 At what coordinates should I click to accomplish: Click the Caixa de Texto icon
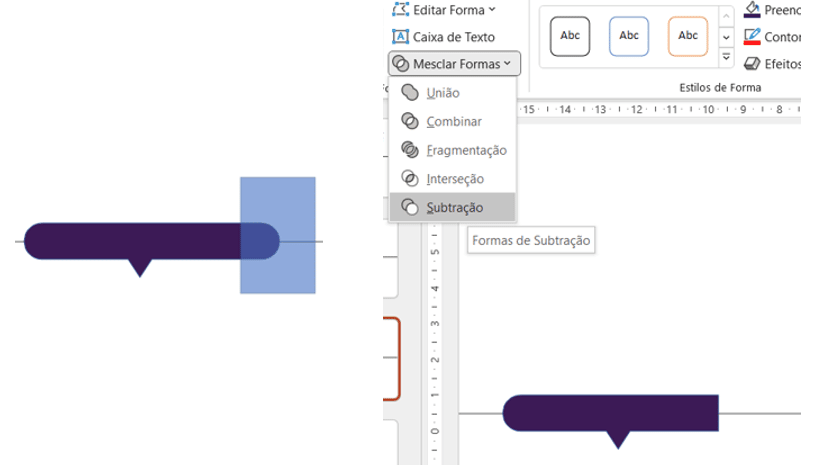[x=400, y=37]
